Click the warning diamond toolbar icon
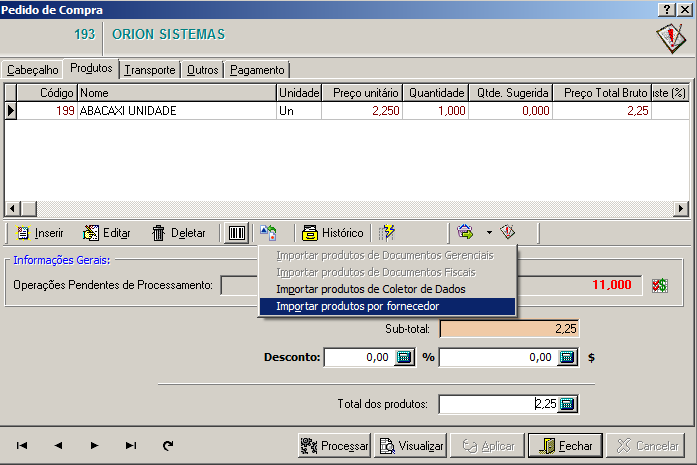697x465 pixels. click(508, 233)
